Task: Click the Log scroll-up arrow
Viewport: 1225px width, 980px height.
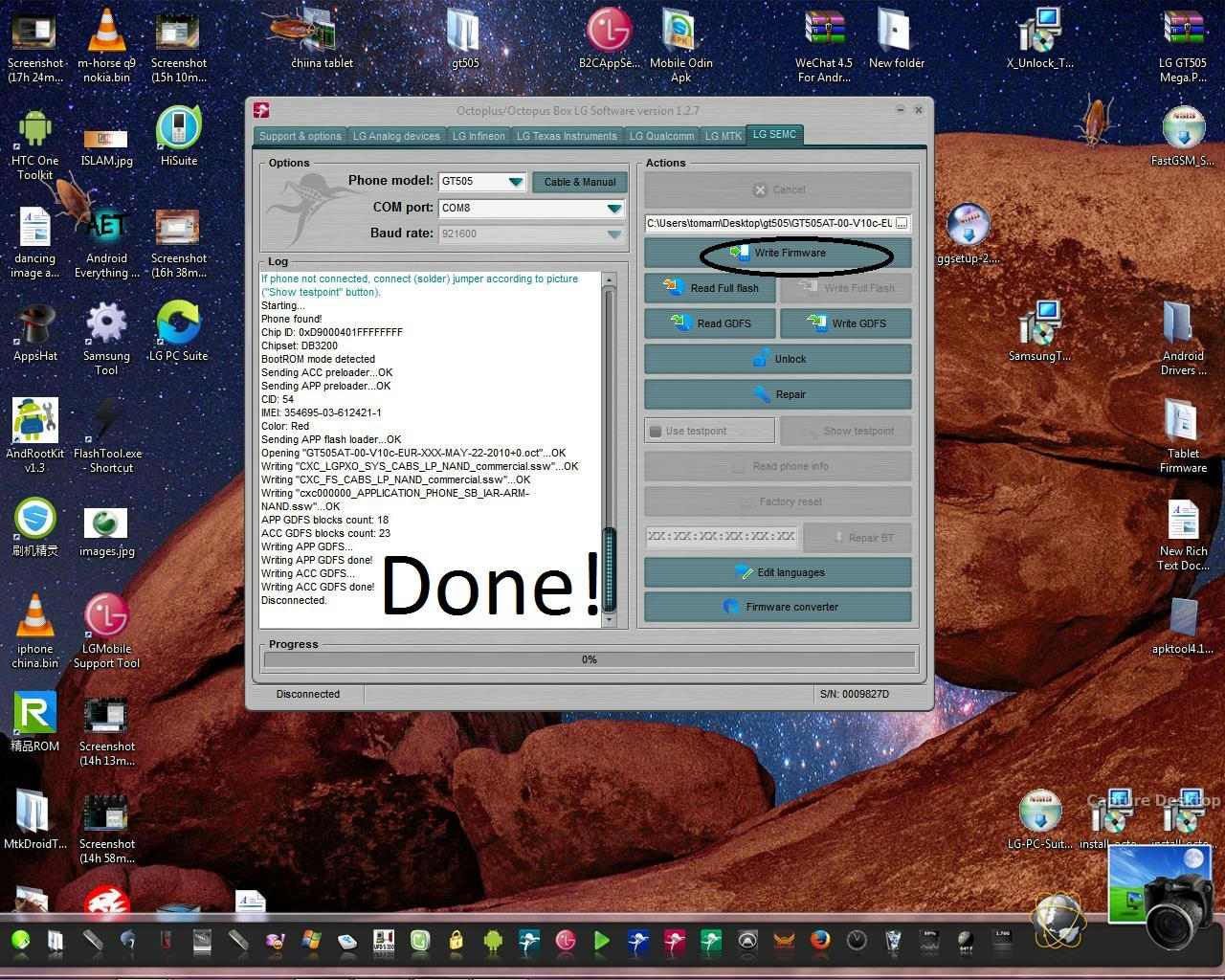Action: click(x=609, y=278)
